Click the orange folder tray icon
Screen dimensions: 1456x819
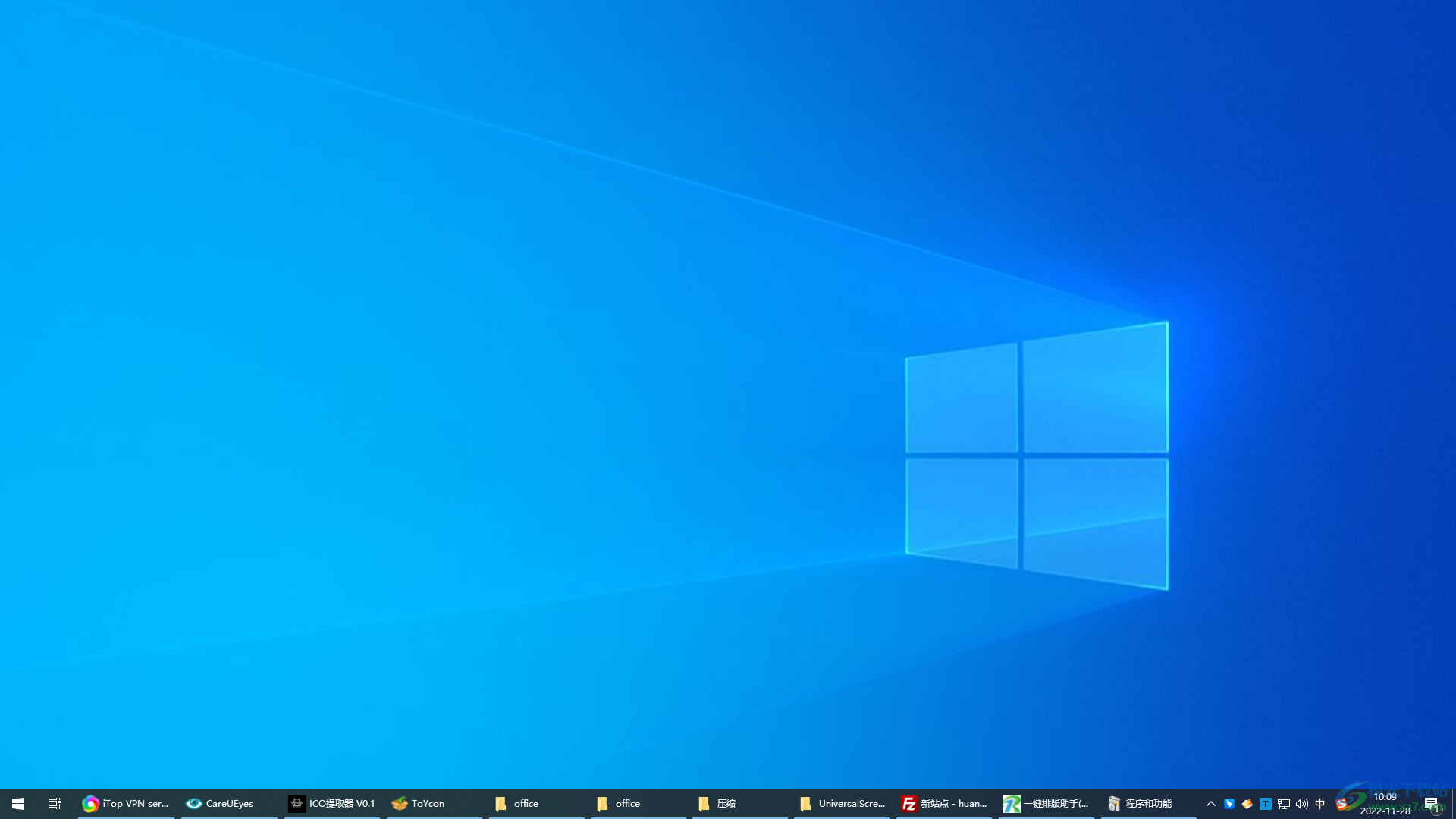pos(1247,804)
